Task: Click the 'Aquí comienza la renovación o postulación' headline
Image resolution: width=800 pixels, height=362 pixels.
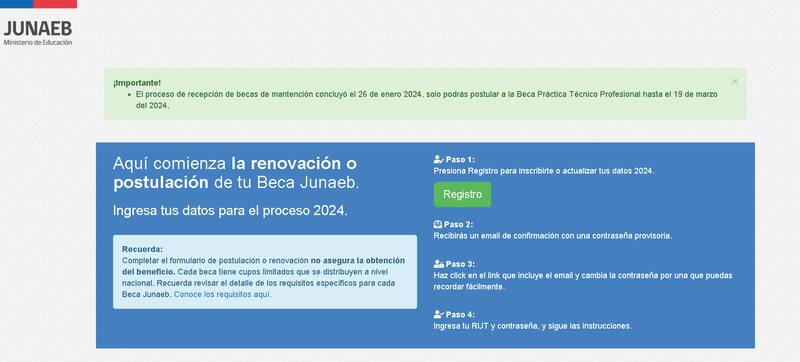Action: click(x=236, y=173)
